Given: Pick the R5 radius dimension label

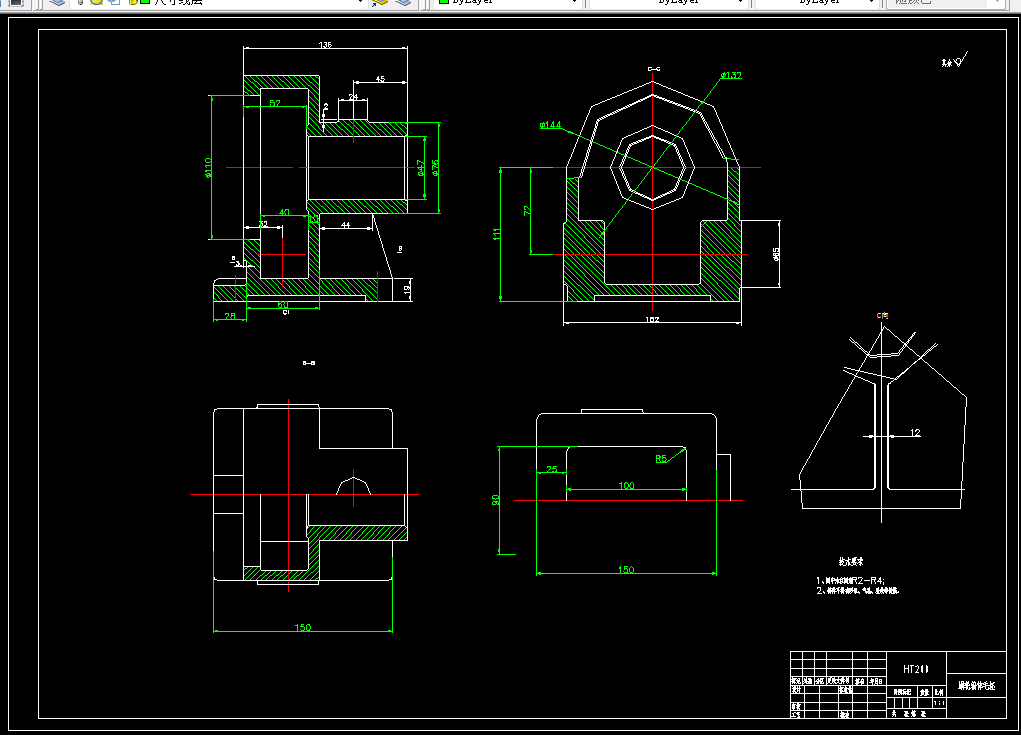Looking at the screenshot, I should tap(661, 458).
